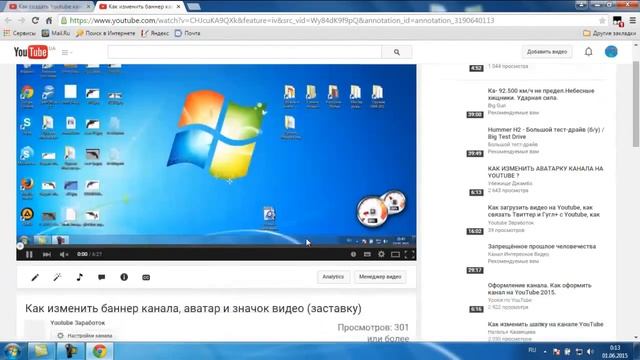Click Настройки канала button
Image resolution: width=640 pixels, height=360 pixels.
point(85,336)
